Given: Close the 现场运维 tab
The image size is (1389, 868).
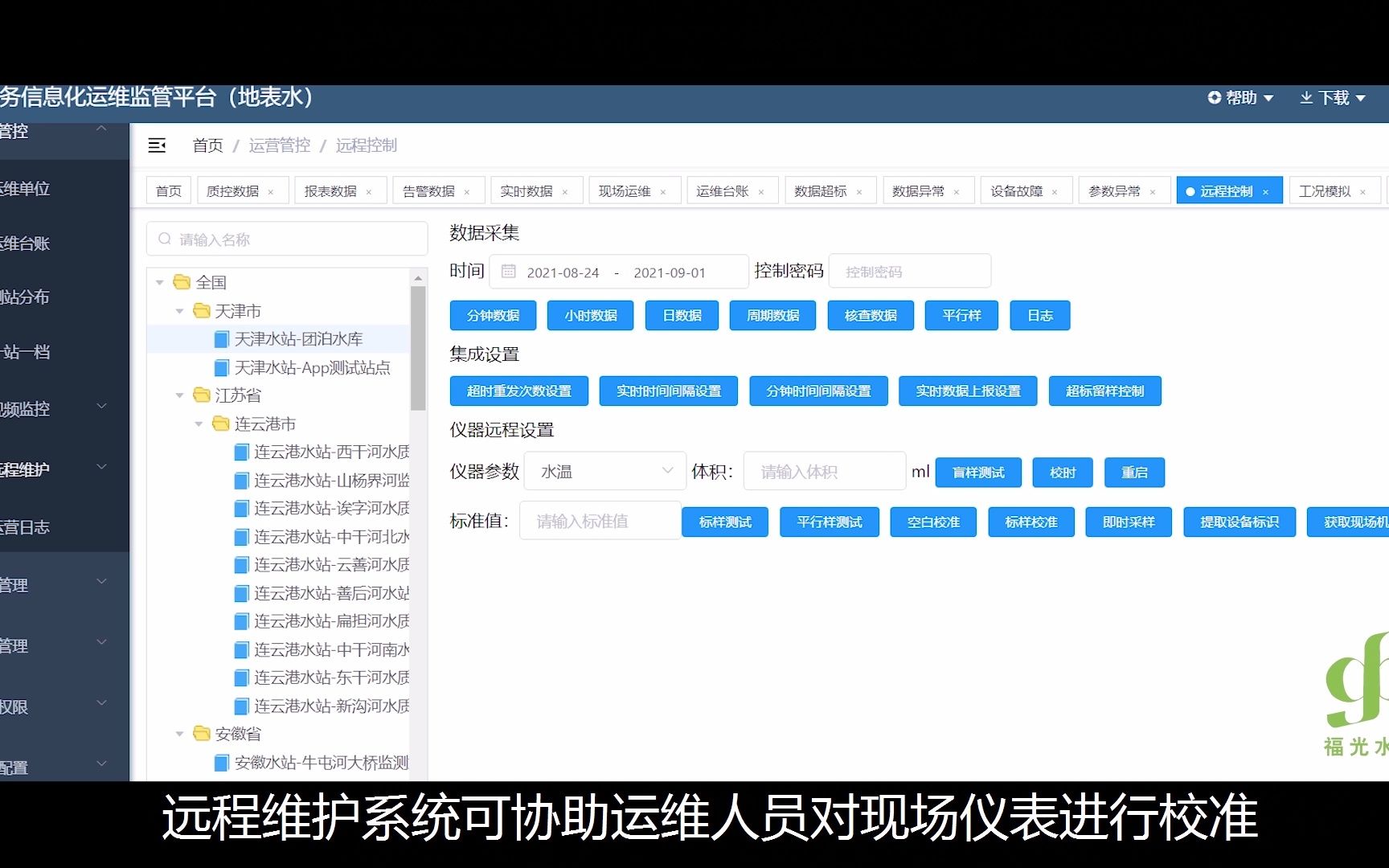Looking at the screenshot, I should (663, 192).
